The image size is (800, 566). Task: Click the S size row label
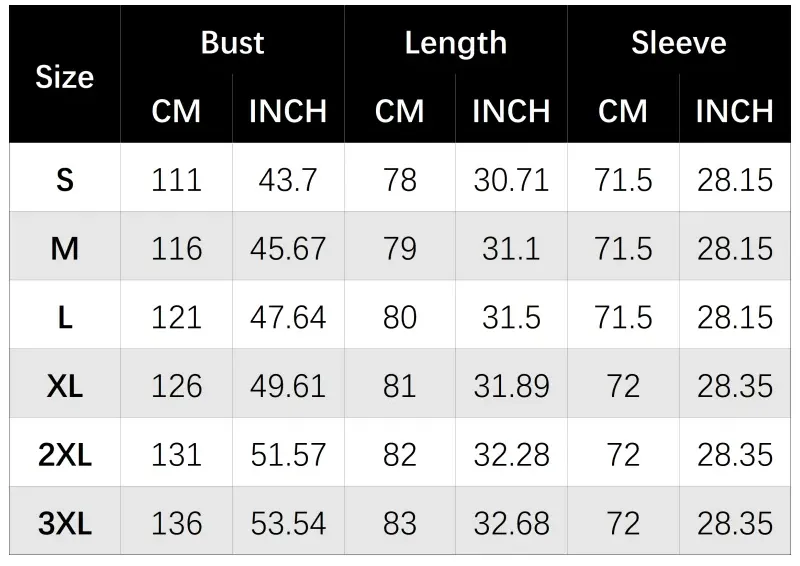click(x=64, y=180)
